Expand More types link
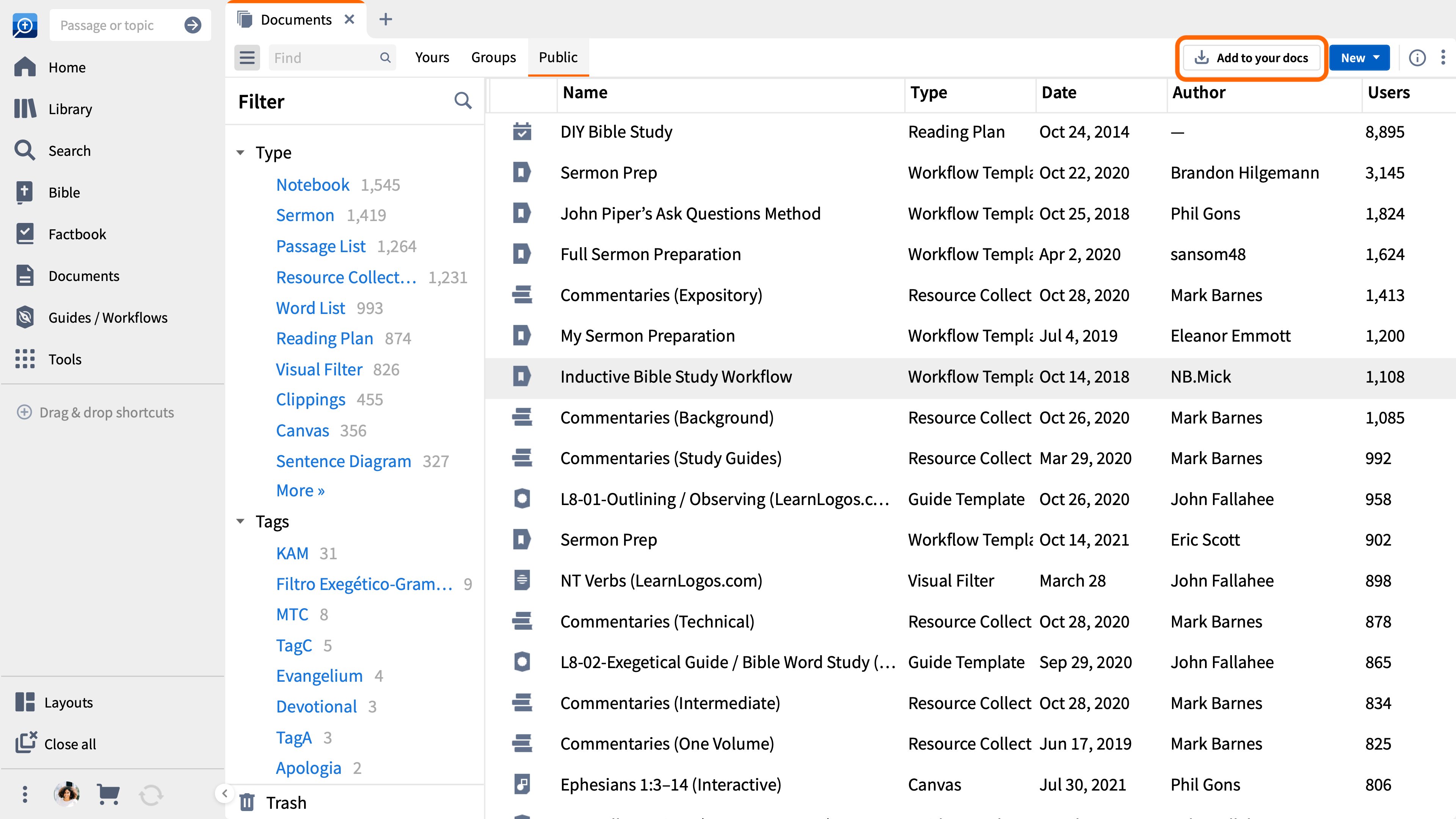This screenshot has height=819, width=1456. click(x=300, y=490)
